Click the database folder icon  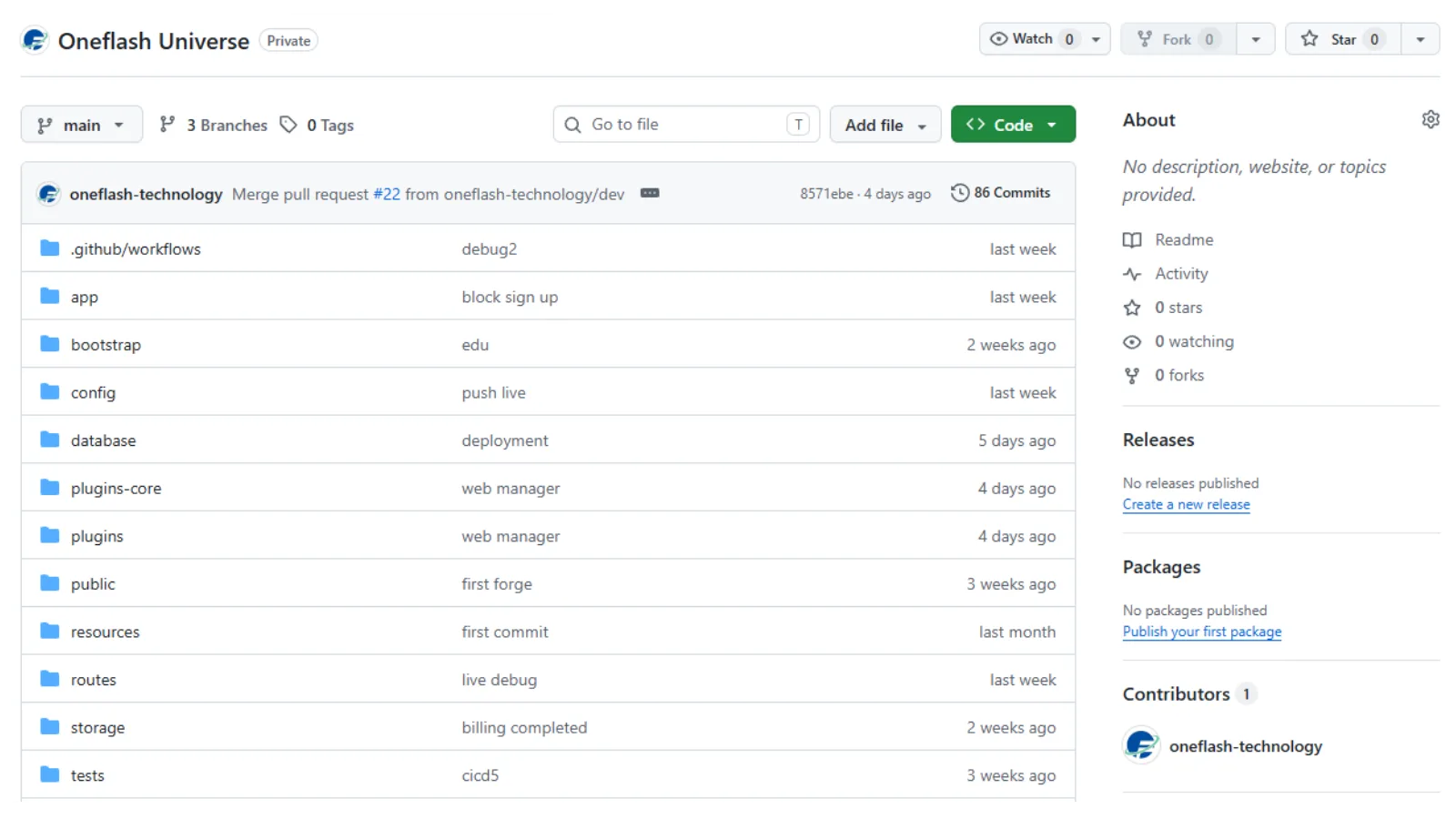pos(50,440)
